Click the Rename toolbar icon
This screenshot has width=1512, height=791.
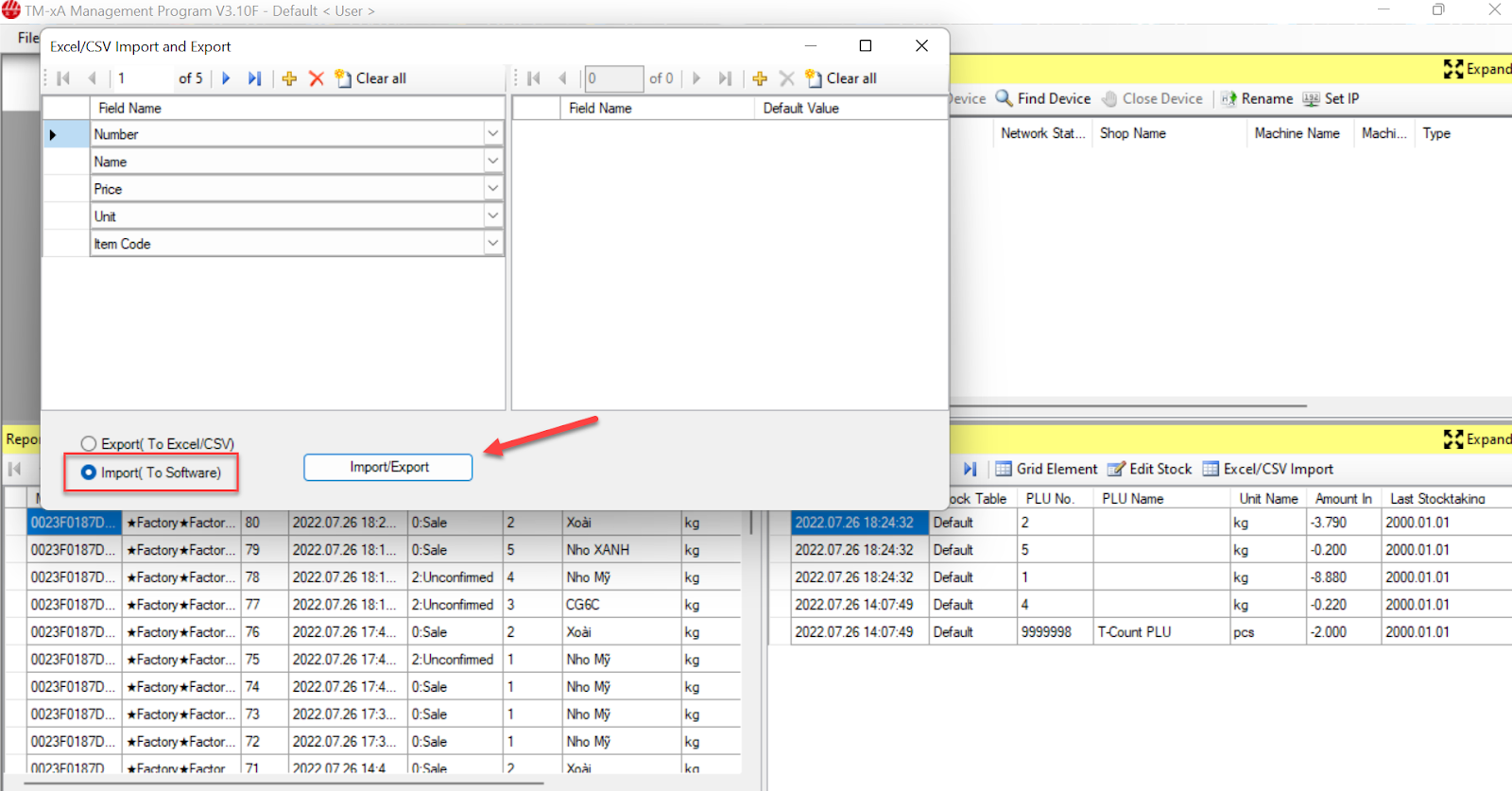coord(1228,98)
